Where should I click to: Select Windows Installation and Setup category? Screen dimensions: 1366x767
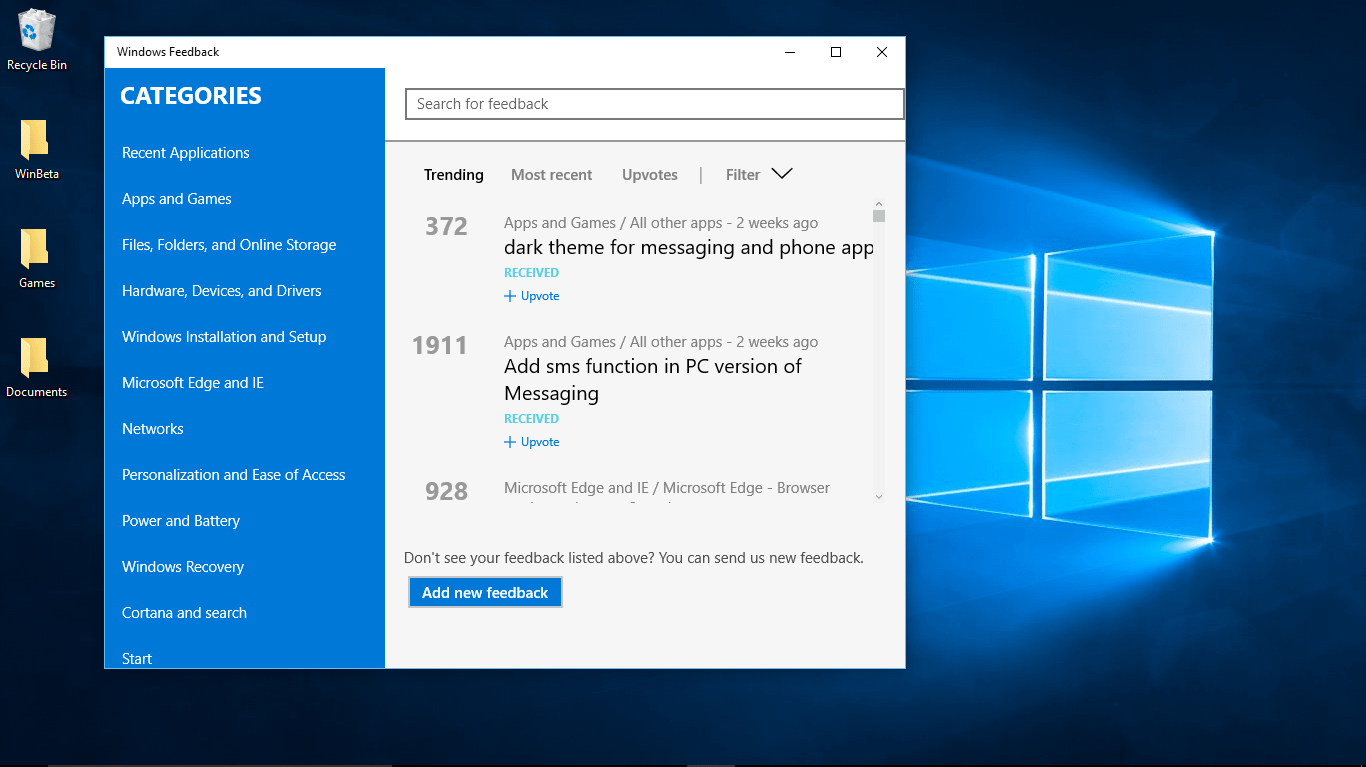point(224,337)
